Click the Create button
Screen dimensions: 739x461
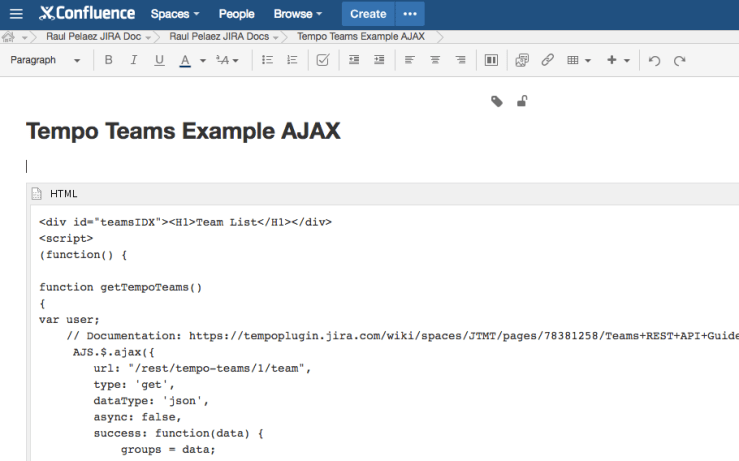pos(368,14)
